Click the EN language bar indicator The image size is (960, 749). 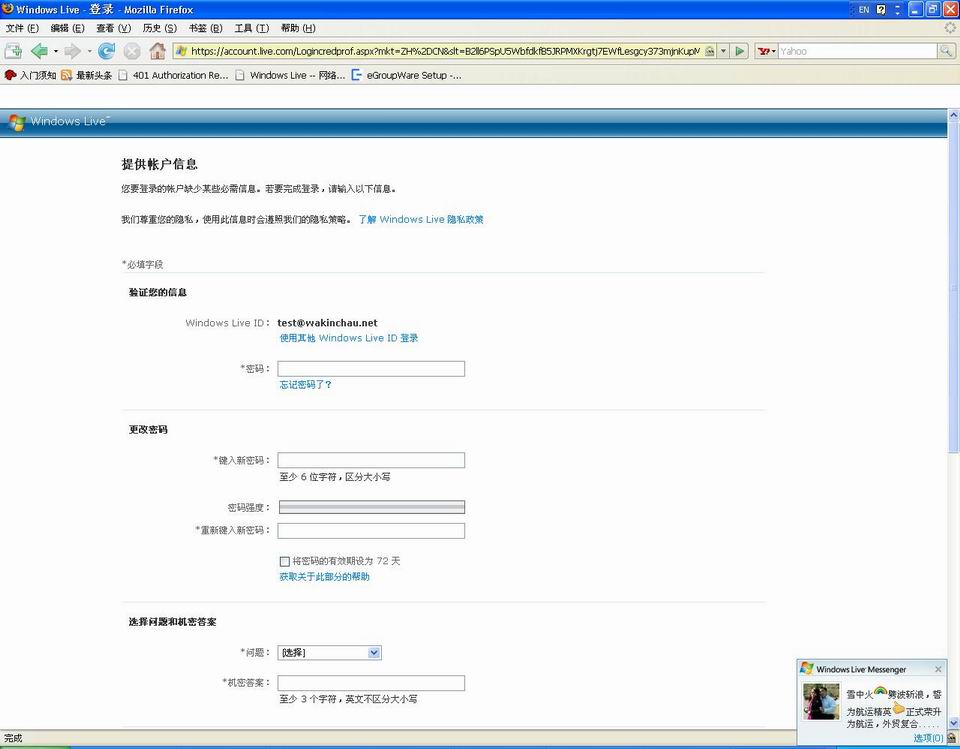click(x=864, y=10)
